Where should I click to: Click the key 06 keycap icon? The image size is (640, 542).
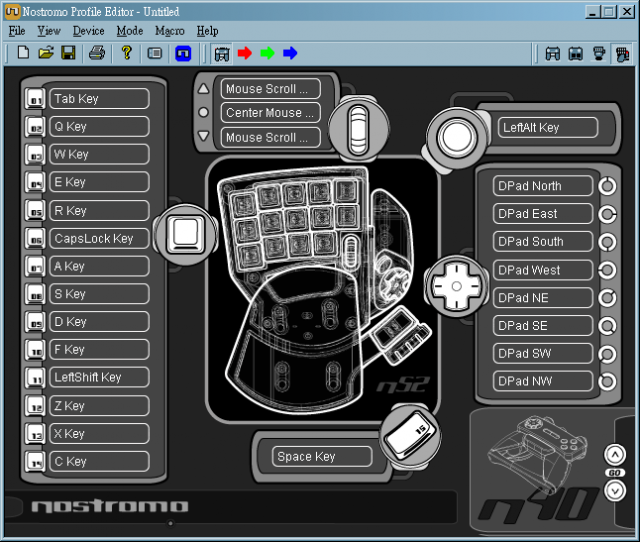(x=35, y=238)
